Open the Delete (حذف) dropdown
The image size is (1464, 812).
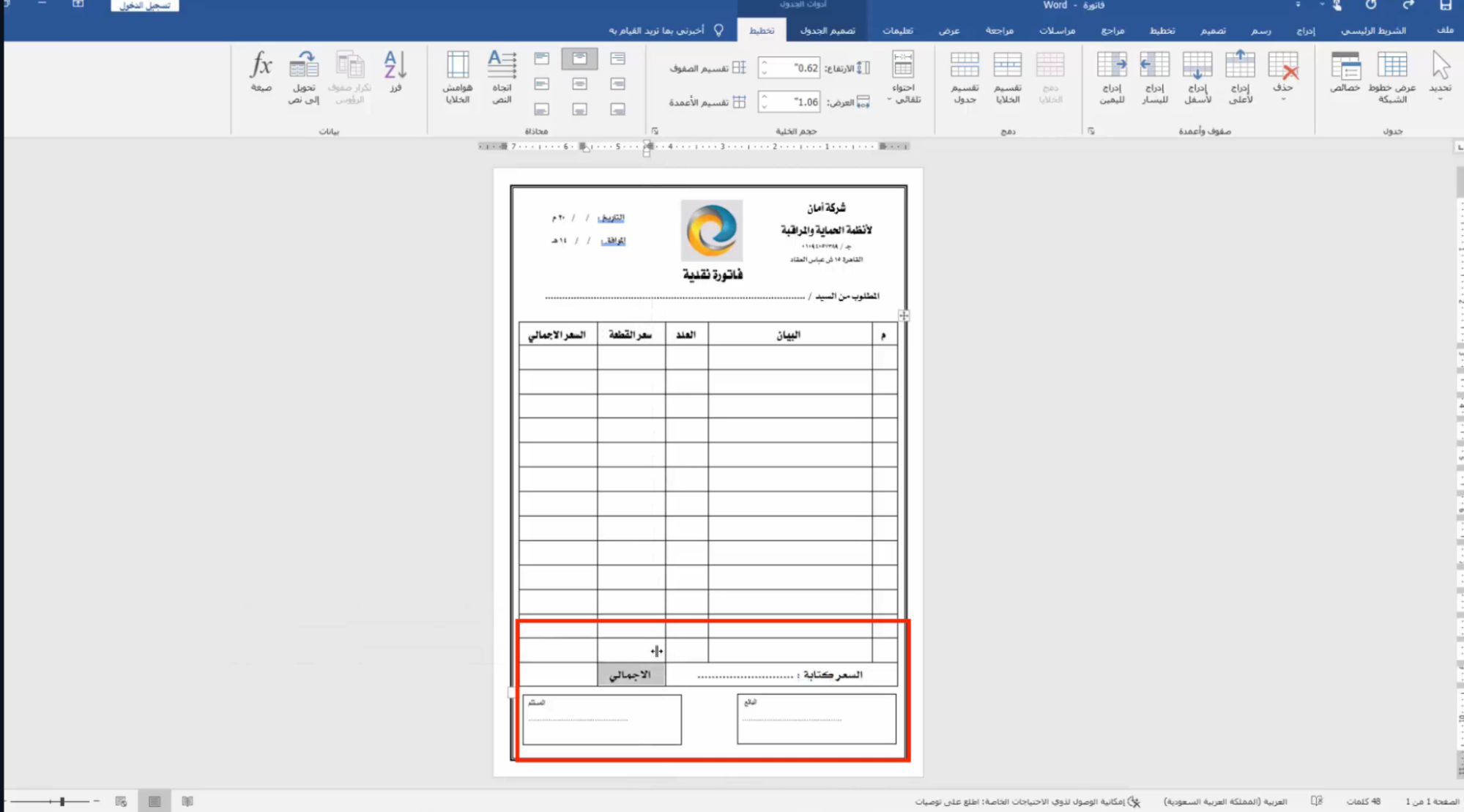[1283, 77]
